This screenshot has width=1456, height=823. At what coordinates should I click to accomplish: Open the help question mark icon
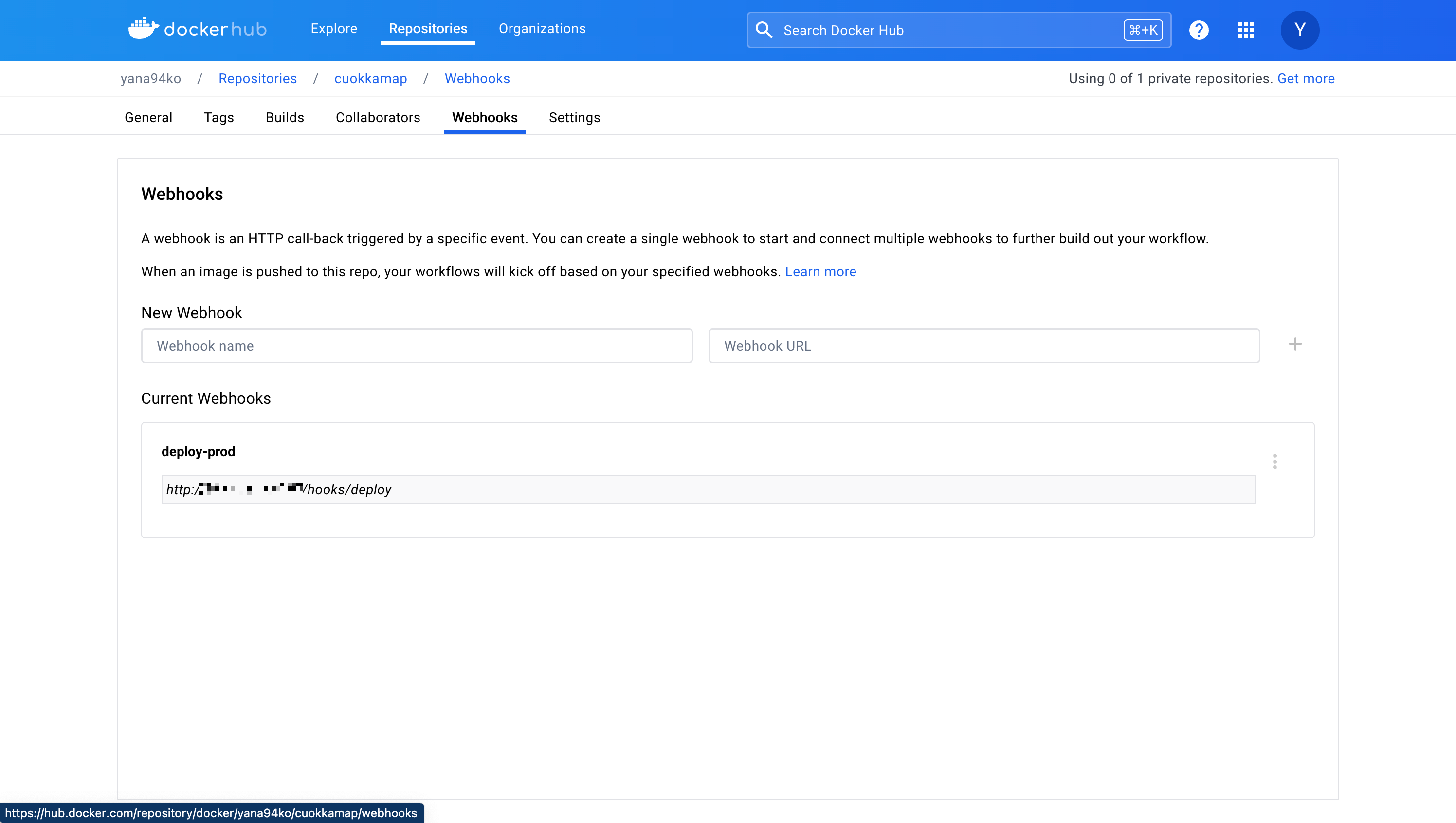1199,30
